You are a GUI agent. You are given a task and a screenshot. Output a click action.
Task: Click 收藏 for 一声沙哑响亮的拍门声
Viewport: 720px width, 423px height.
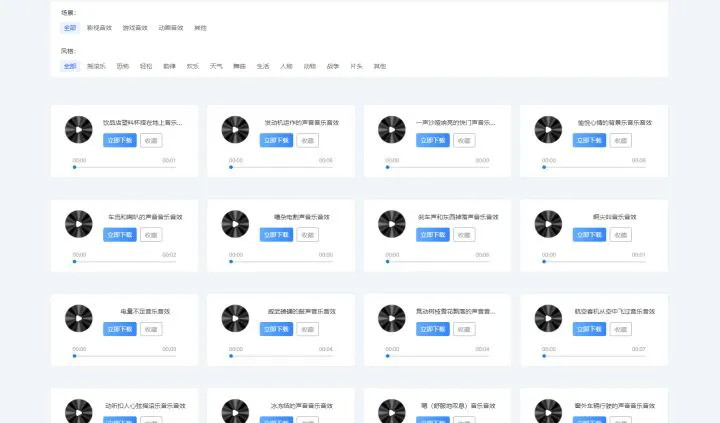click(x=464, y=141)
